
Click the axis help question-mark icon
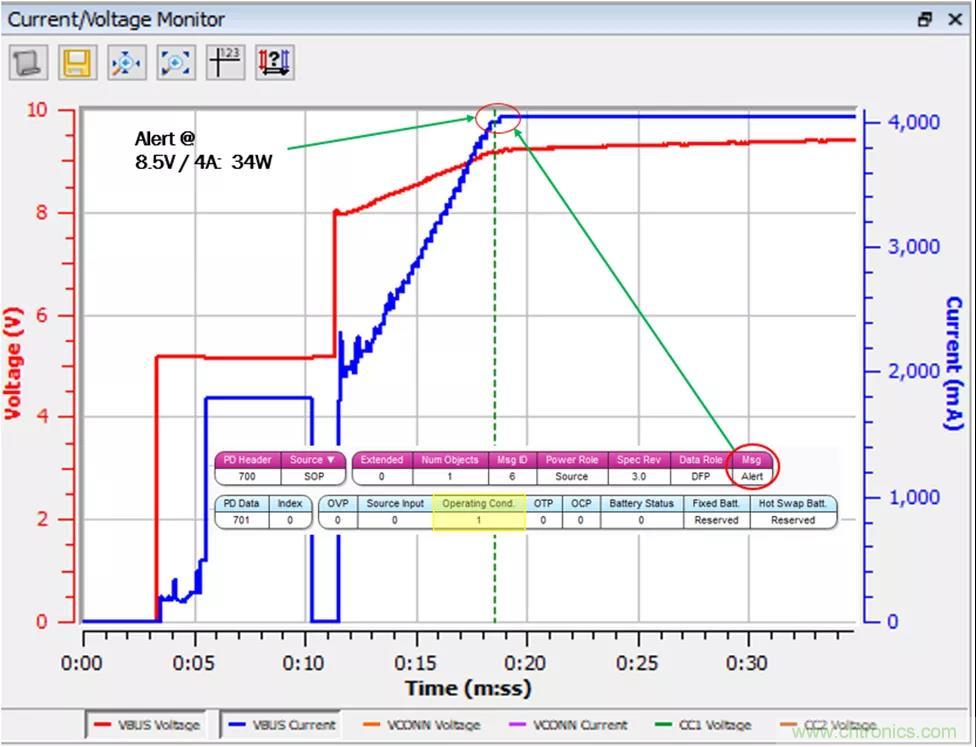pos(273,63)
